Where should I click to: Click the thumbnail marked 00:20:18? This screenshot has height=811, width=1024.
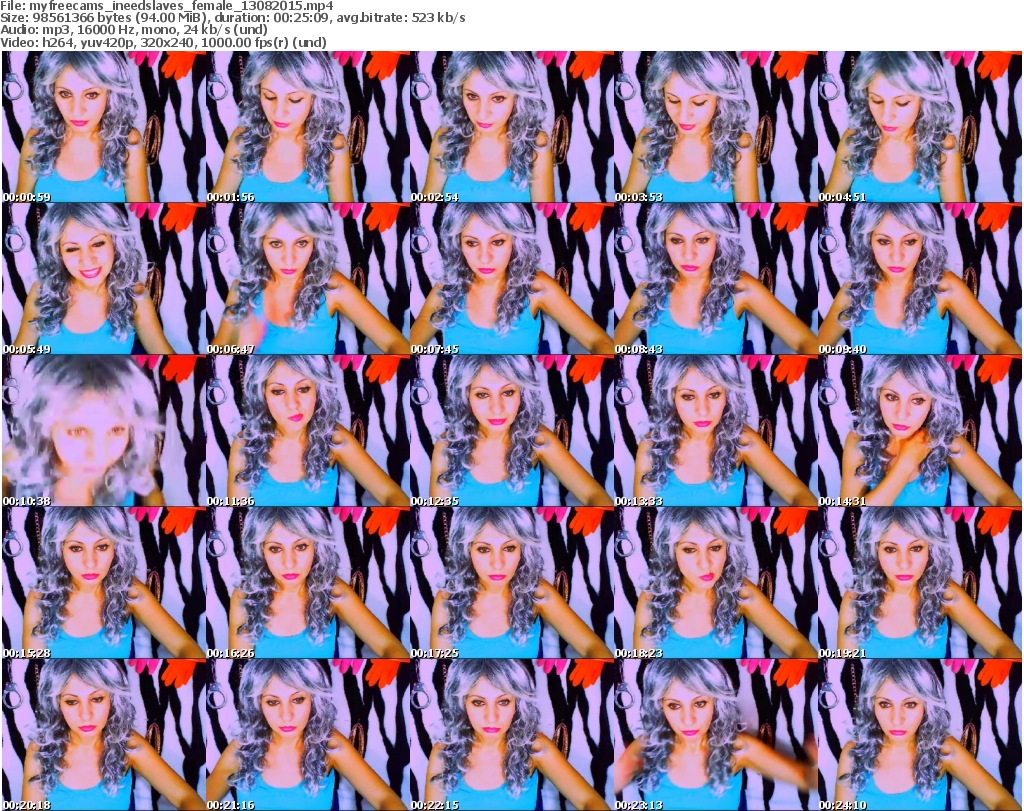click(104, 735)
